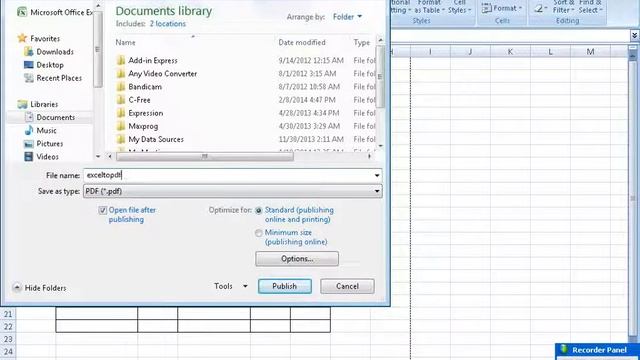Select the Maxprog folder icon
This screenshot has width=640, height=360.
[120, 126]
